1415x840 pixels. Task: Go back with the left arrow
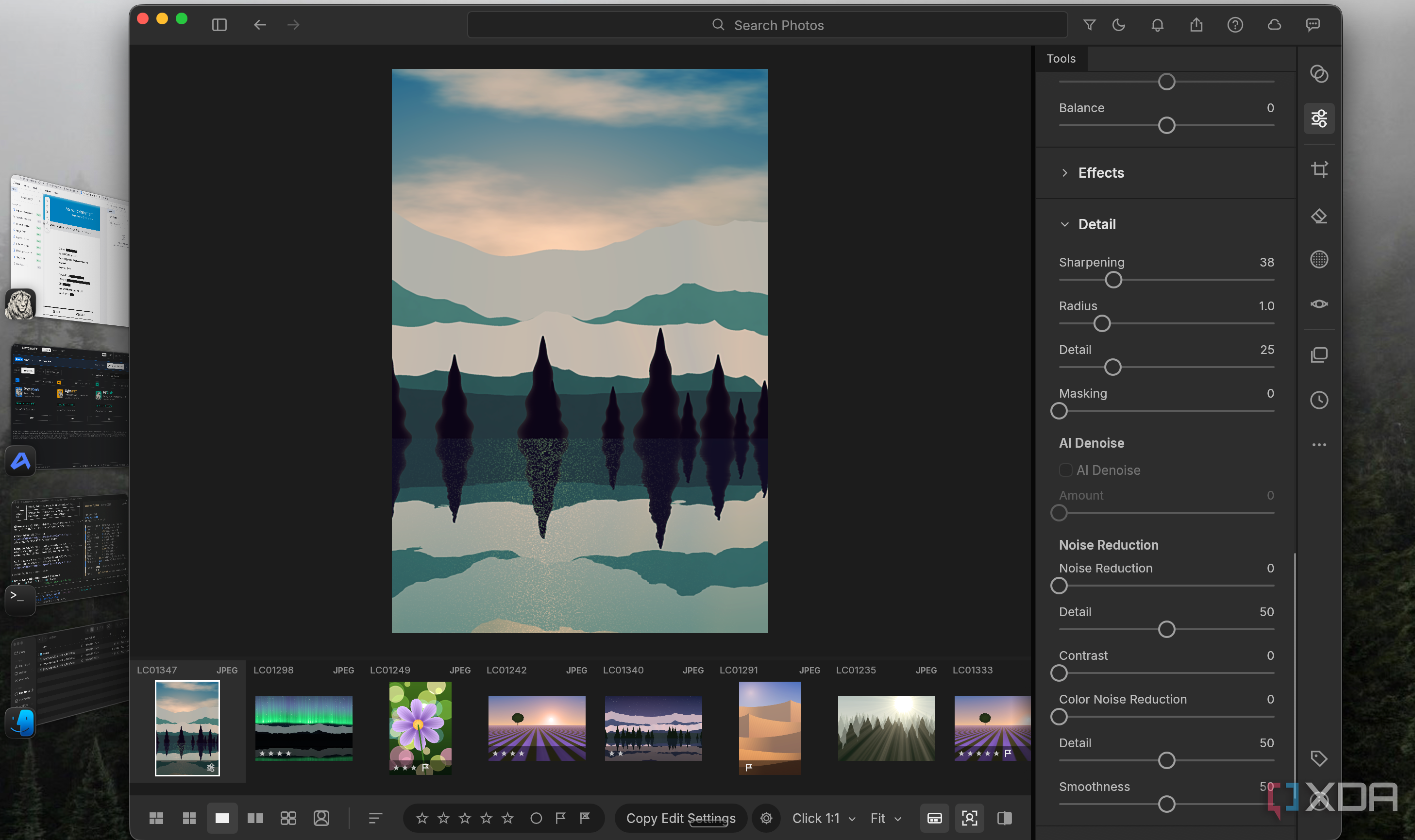click(260, 25)
